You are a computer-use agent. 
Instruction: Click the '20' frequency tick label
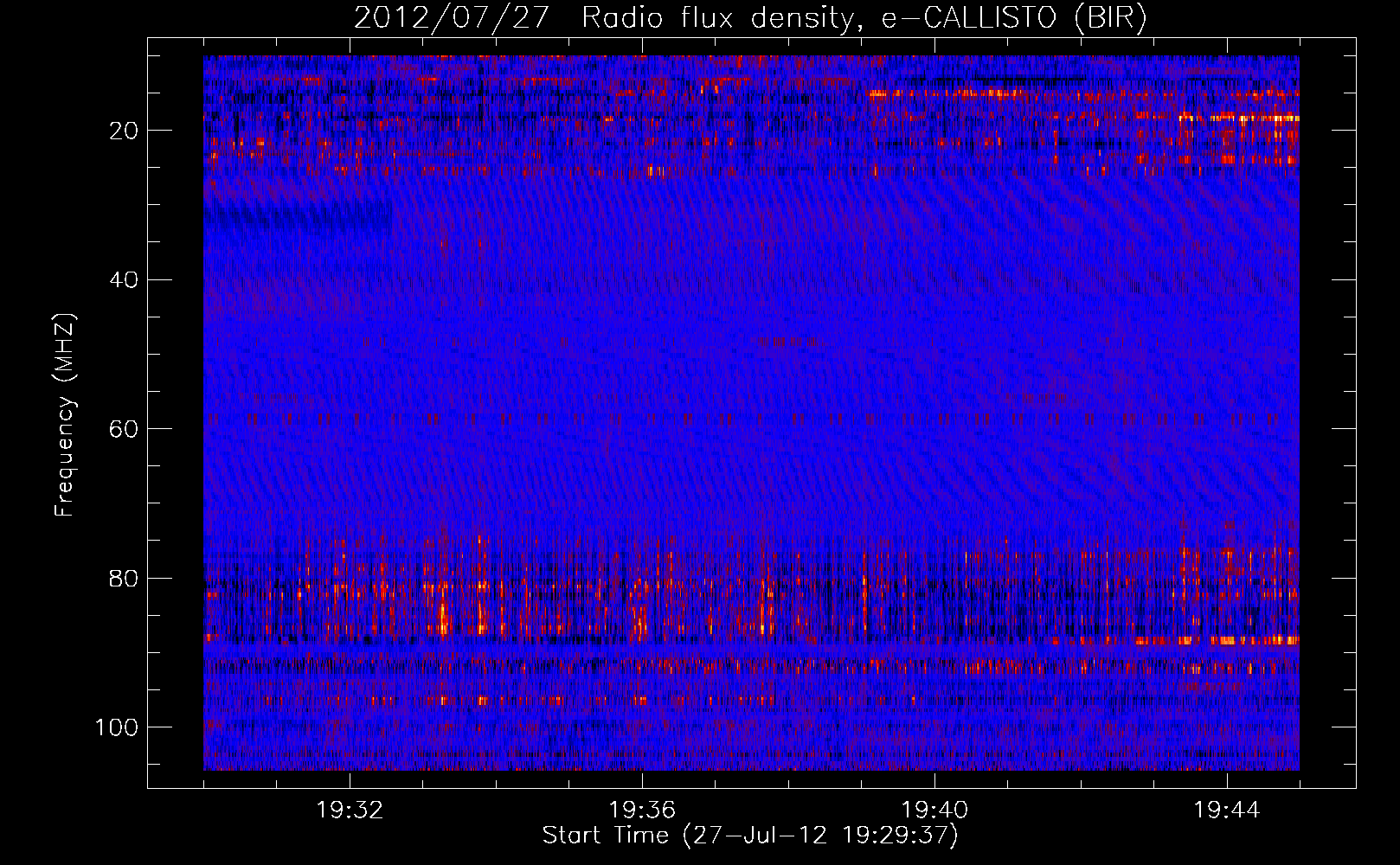click(x=125, y=131)
